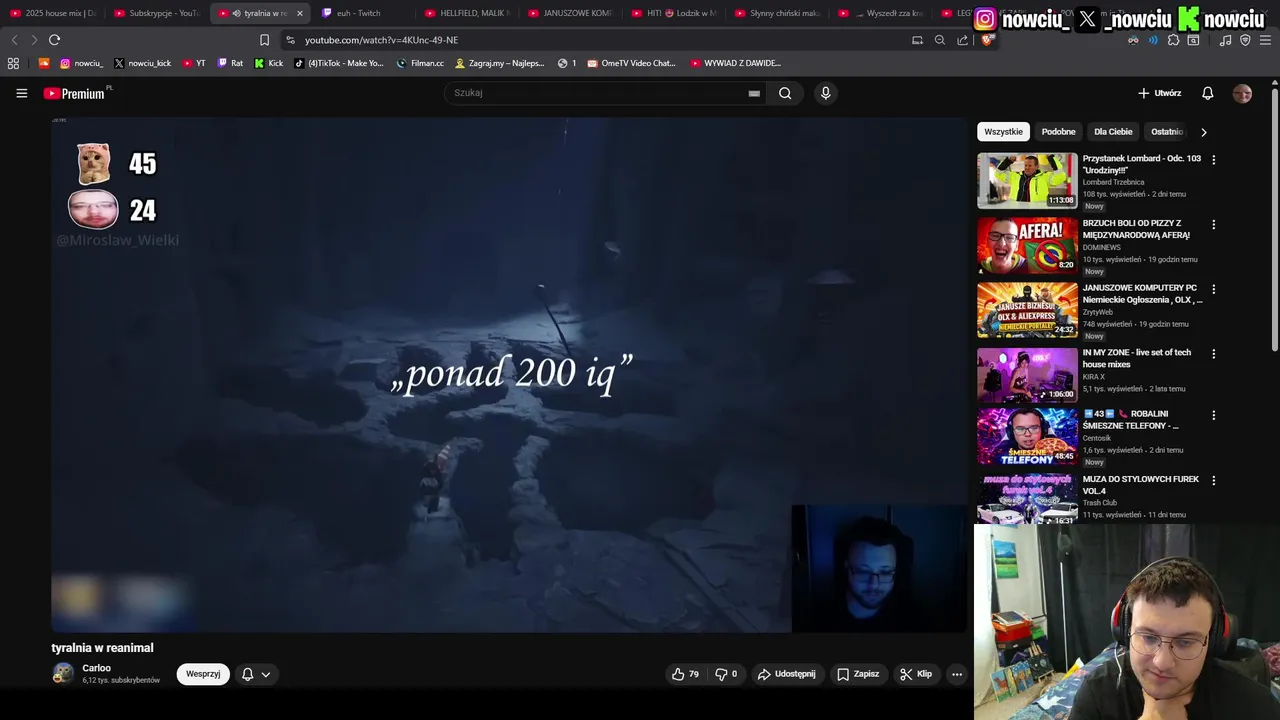The height and width of the screenshot is (720, 1280).
Task: Open the Carloo channel name link
Action: click(x=96, y=668)
